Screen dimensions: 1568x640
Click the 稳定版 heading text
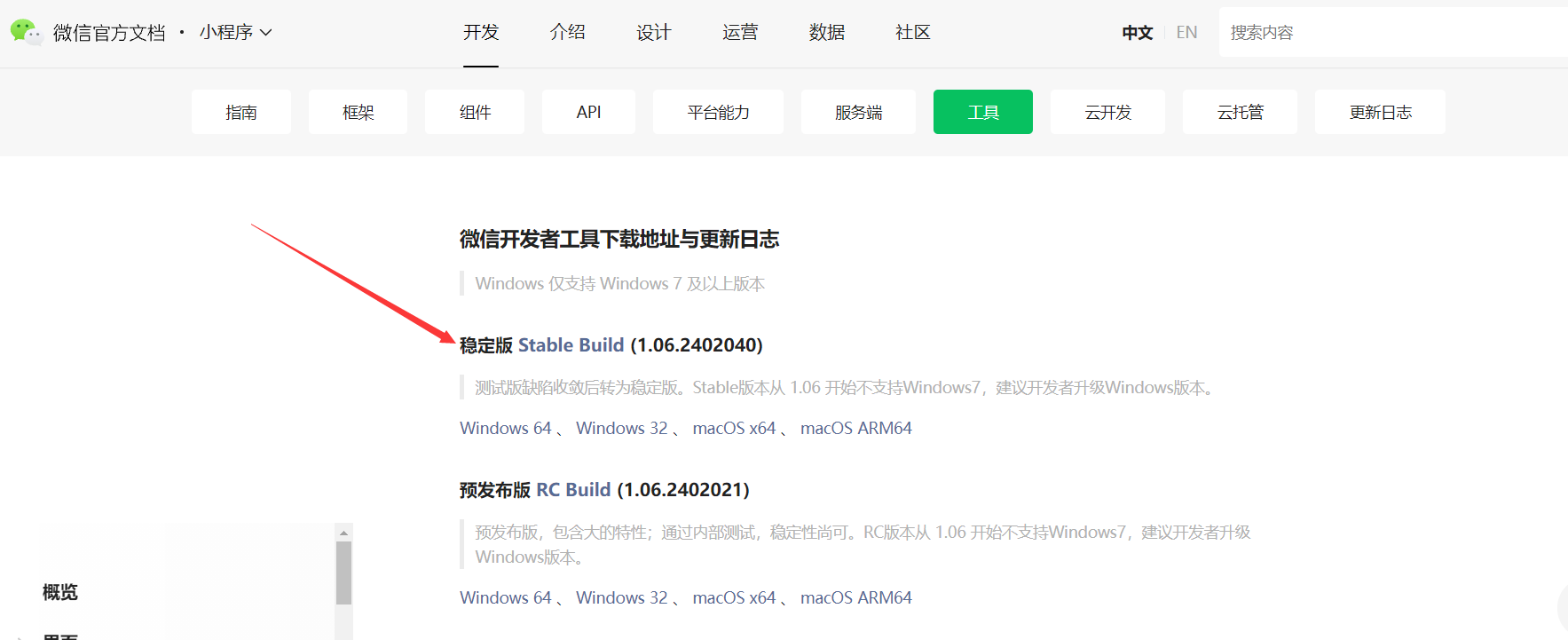point(486,345)
